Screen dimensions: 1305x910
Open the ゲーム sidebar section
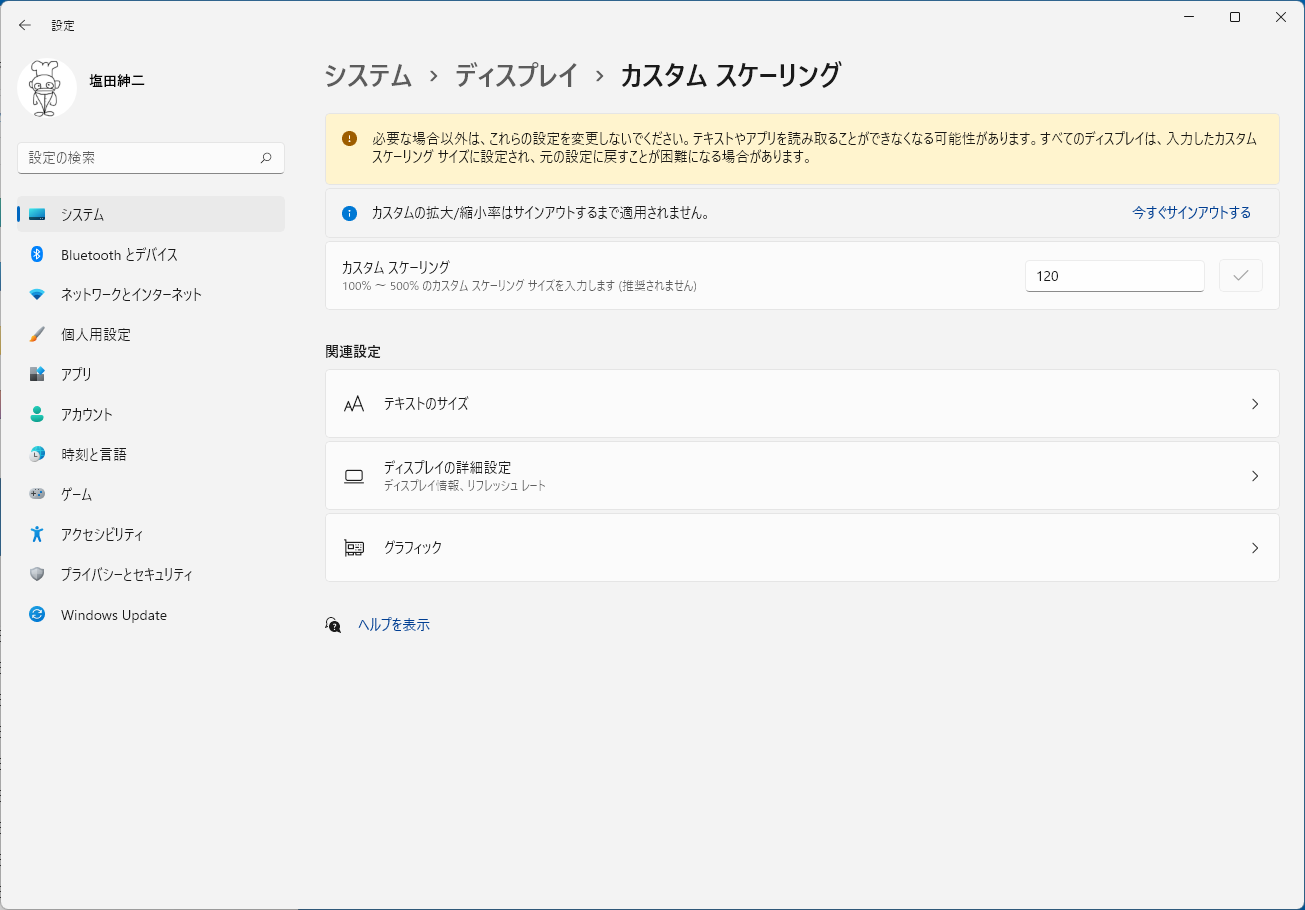tap(77, 494)
